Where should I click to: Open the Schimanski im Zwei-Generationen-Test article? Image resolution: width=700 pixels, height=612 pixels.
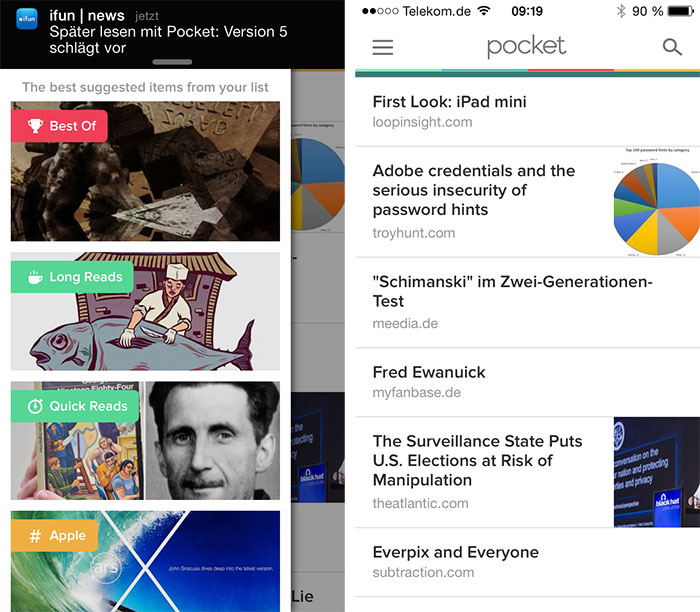click(527, 303)
